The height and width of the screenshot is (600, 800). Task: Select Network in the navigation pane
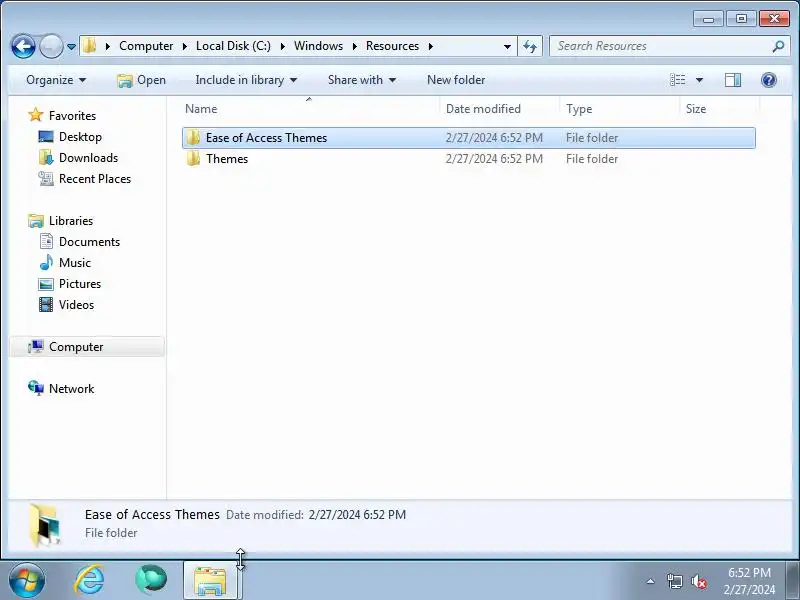click(x=71, y=389)
